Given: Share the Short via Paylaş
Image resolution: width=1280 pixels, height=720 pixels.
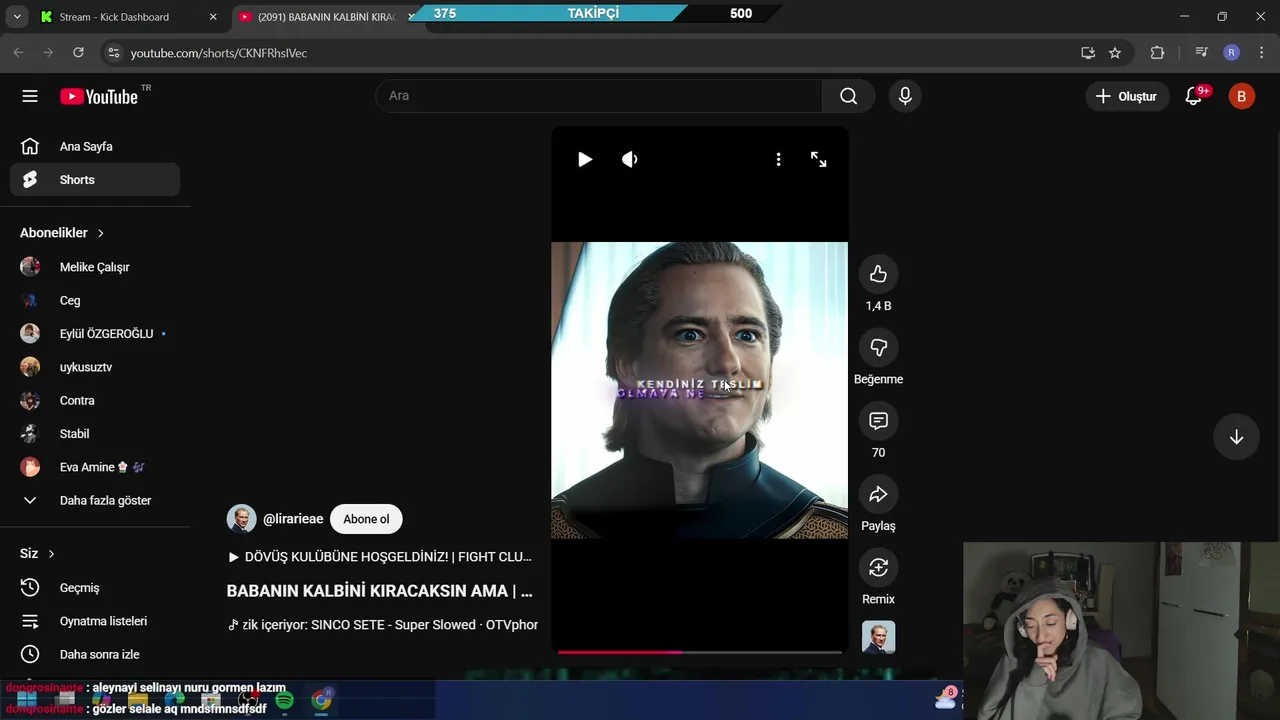Looking at the screenshot, I should coord(878,494).
